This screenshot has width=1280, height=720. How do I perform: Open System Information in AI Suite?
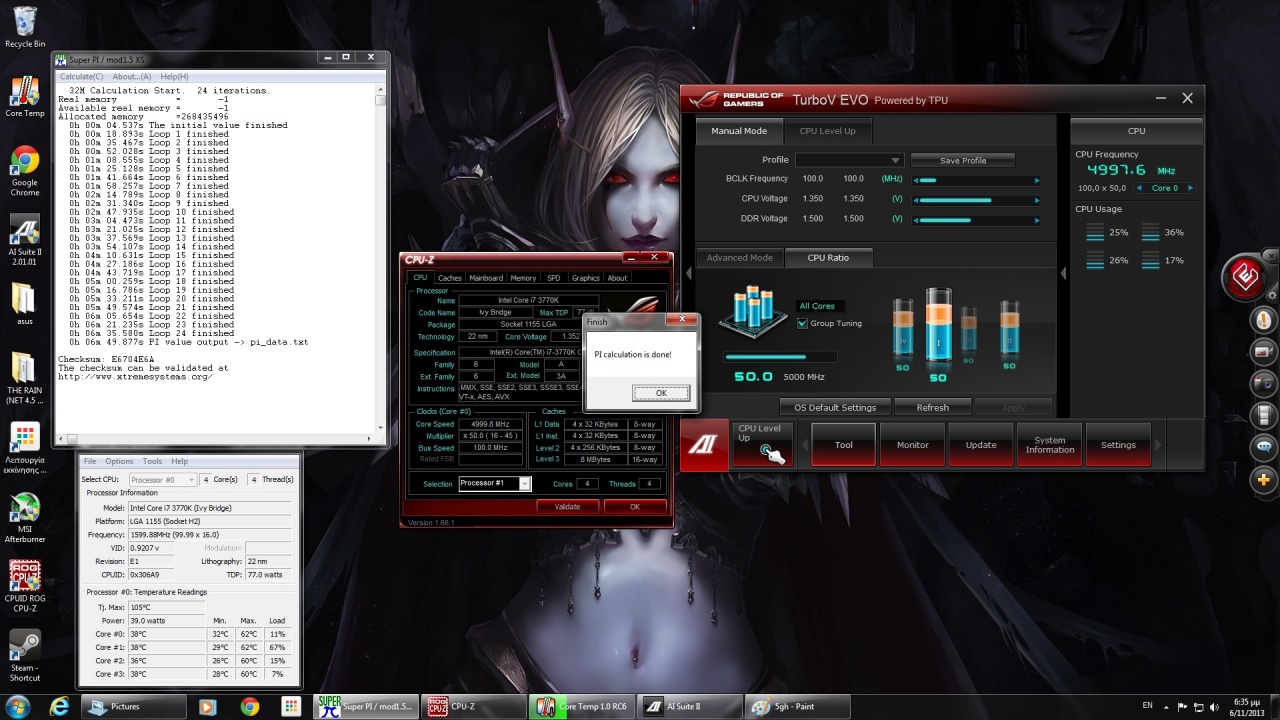pos(1050,445)
